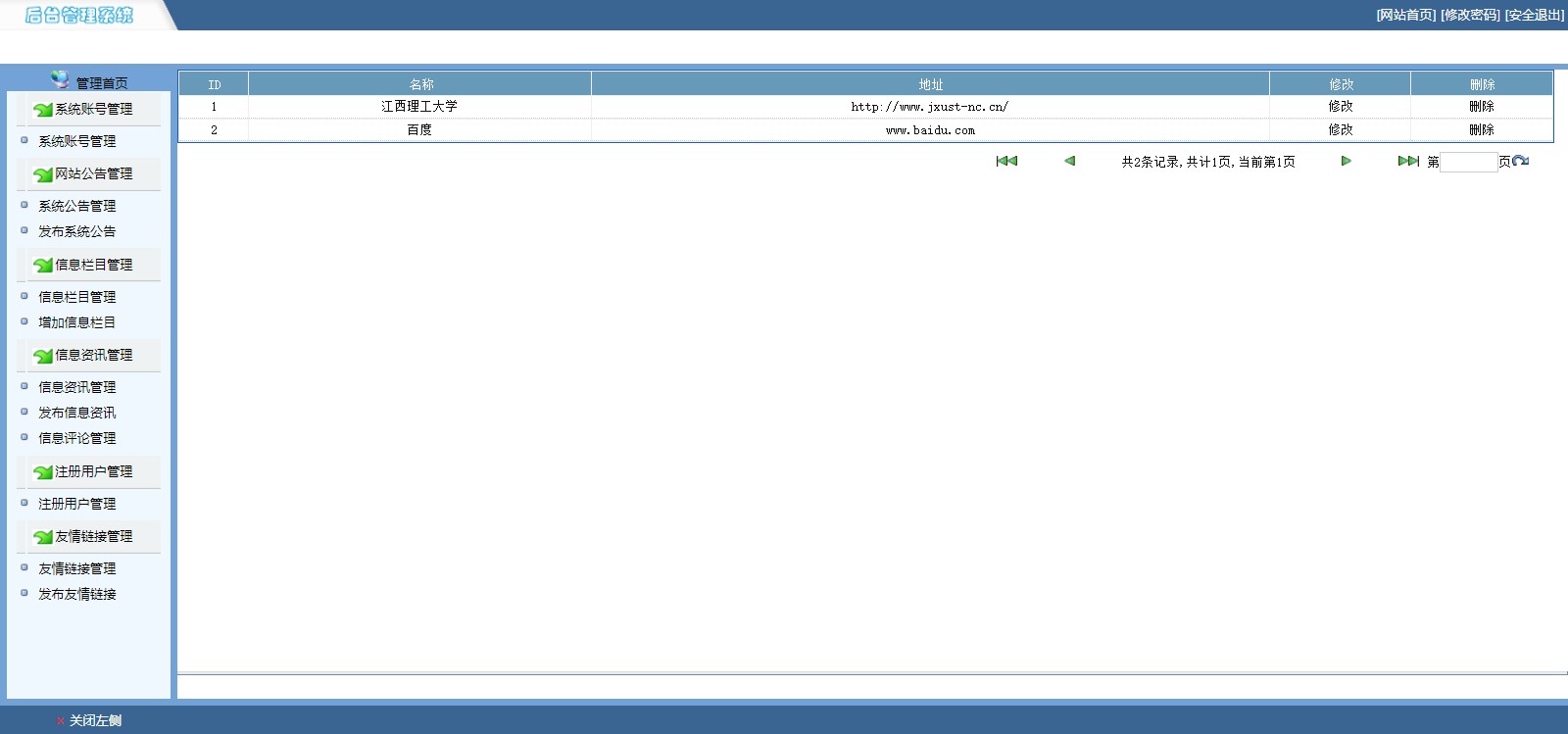Viewport: 1568px width, 734px height.
Task: Collapse the 网站公告管理 section header
Action: click(x=93, y=173)
